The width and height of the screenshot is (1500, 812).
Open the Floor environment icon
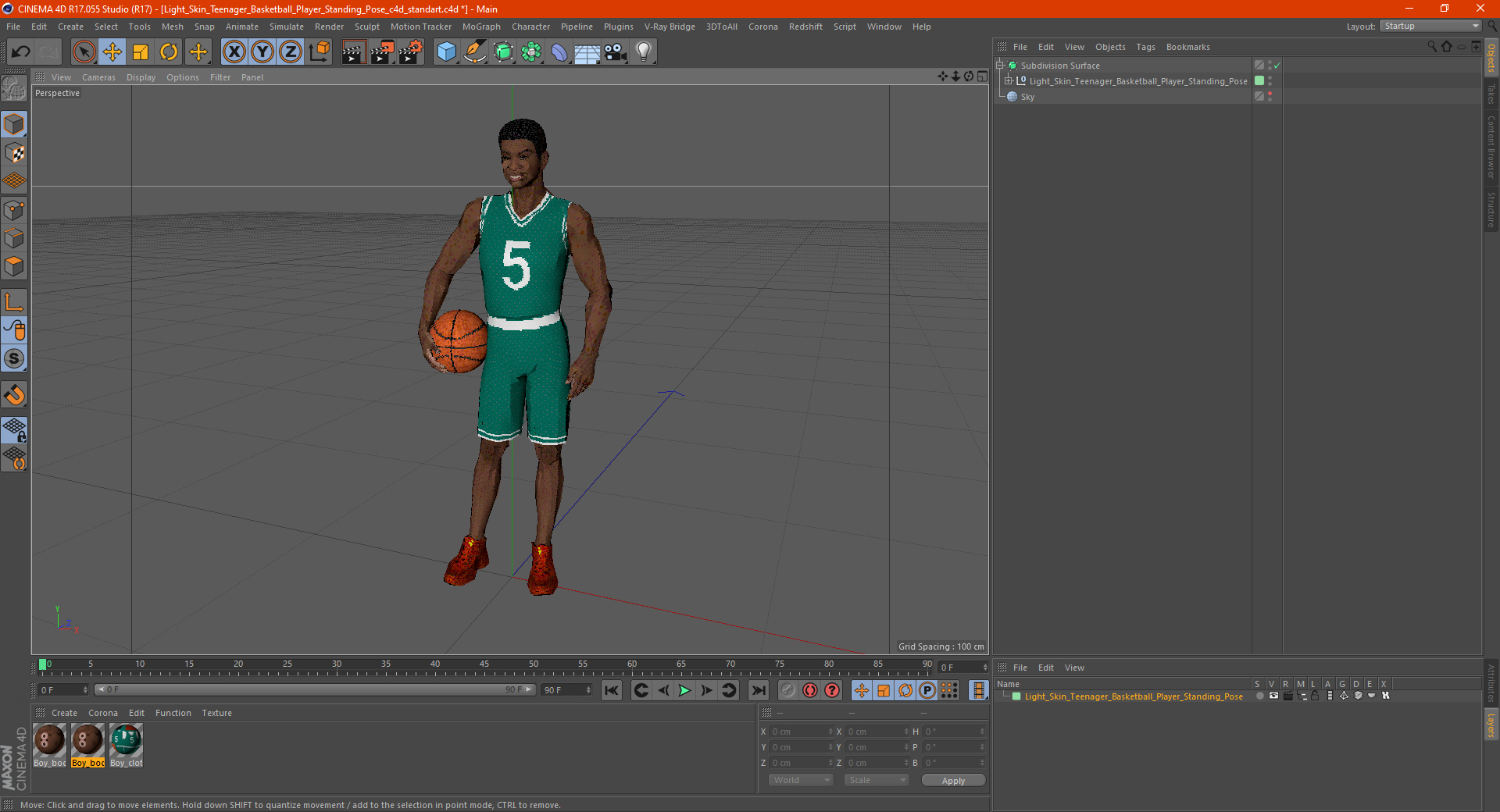(587, 52)
